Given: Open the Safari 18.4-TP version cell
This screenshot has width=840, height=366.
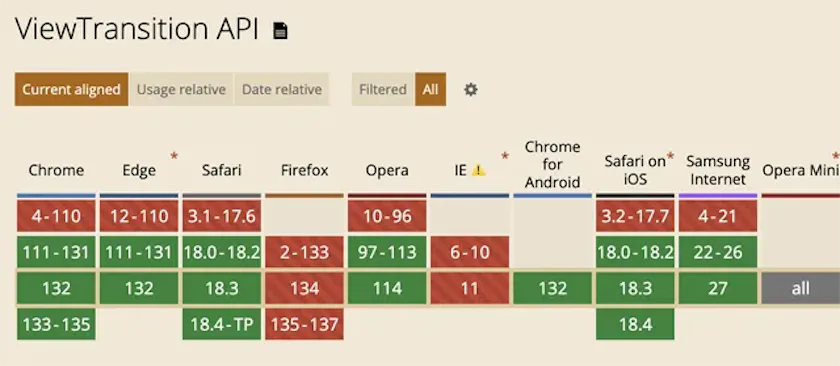Looking at the screenshot, I should [x=222, y=324].
